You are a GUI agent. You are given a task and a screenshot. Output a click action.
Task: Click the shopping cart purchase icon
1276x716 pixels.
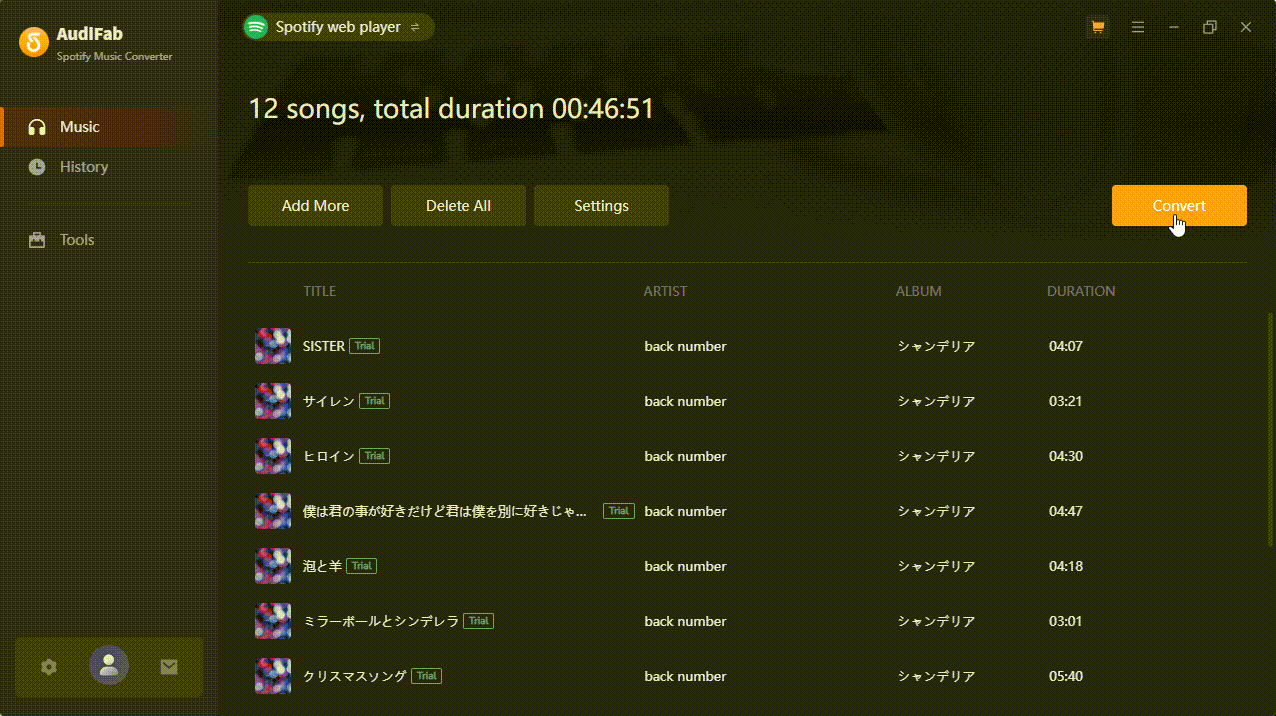click(1097, 26)
